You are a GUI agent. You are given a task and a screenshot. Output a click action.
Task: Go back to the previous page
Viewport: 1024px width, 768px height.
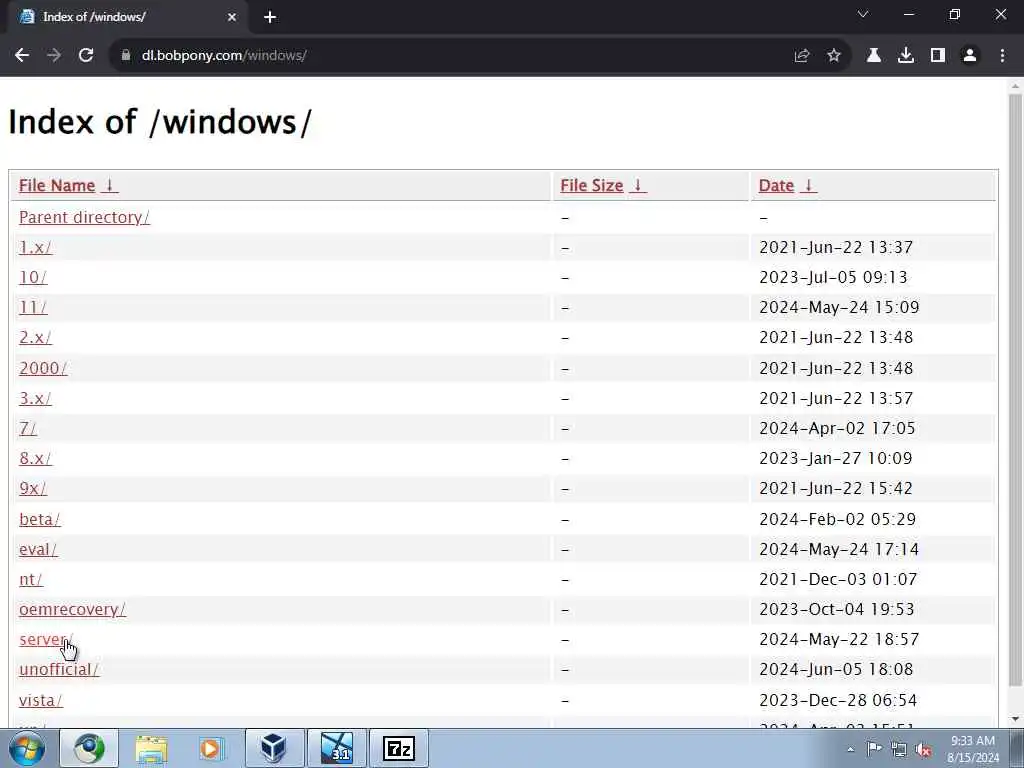click(22, 56)
